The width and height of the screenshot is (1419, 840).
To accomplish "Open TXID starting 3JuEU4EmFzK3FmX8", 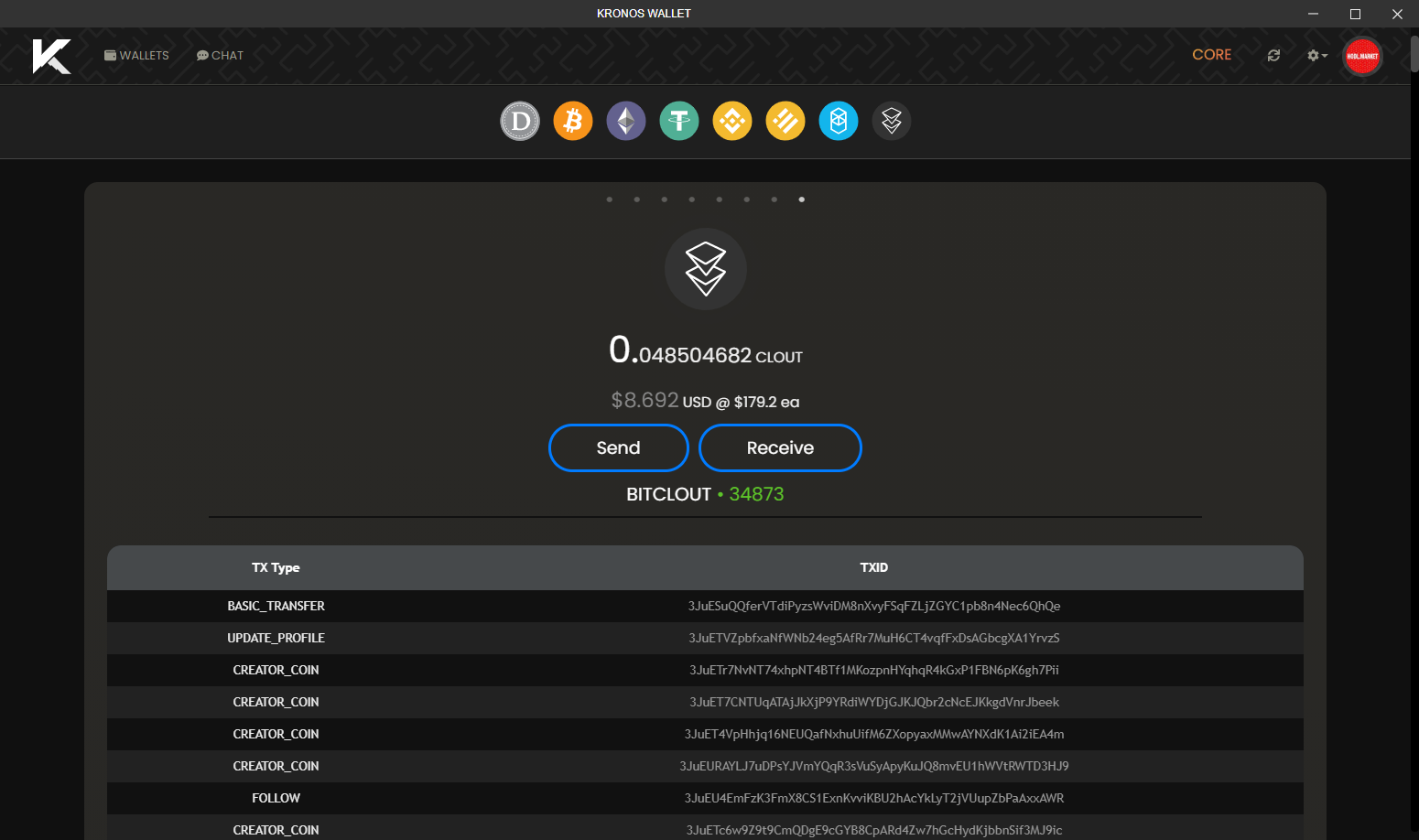I will tap(874, 798).
